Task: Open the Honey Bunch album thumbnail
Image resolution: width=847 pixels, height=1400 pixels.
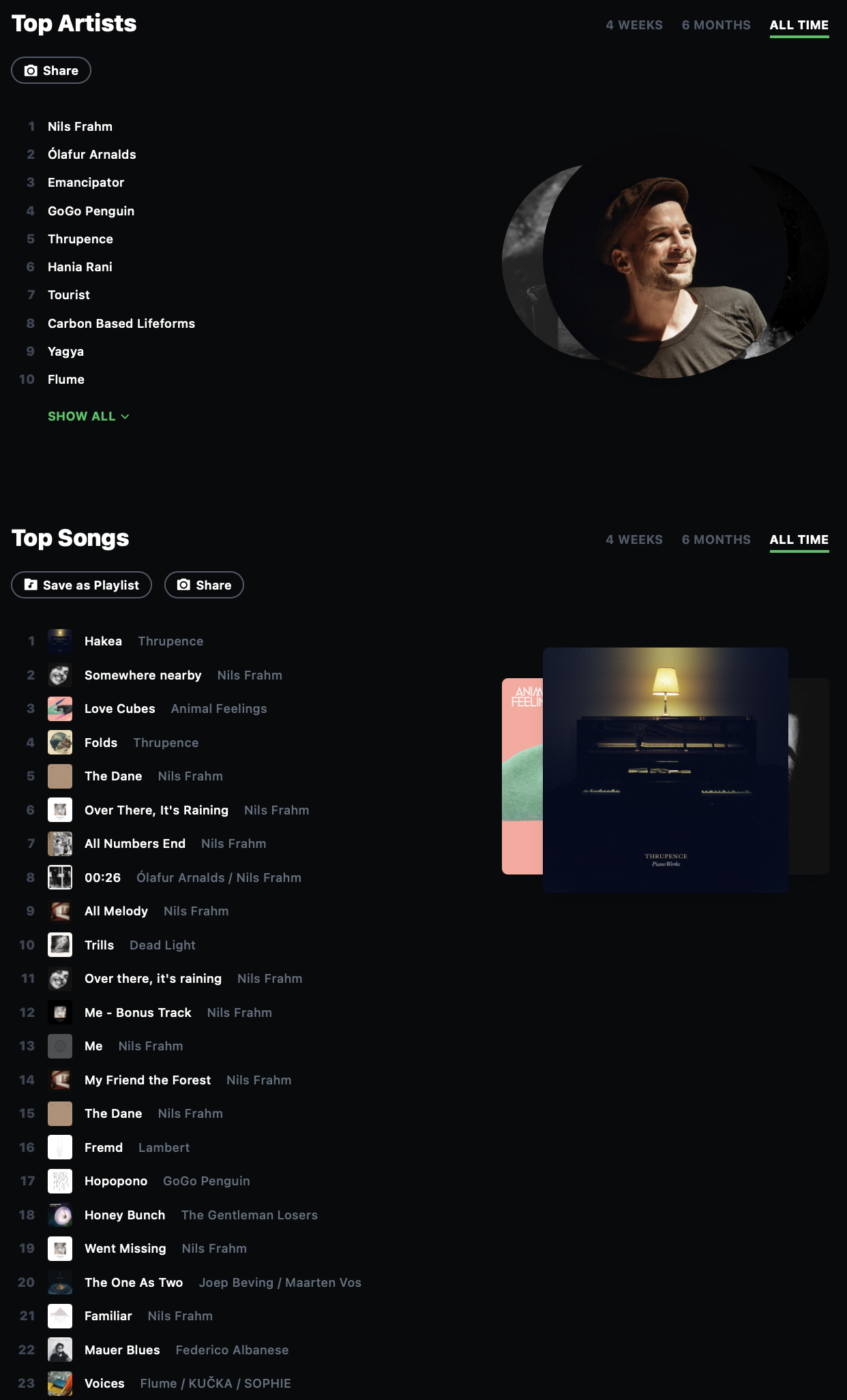Action: tap(60, 1215)
